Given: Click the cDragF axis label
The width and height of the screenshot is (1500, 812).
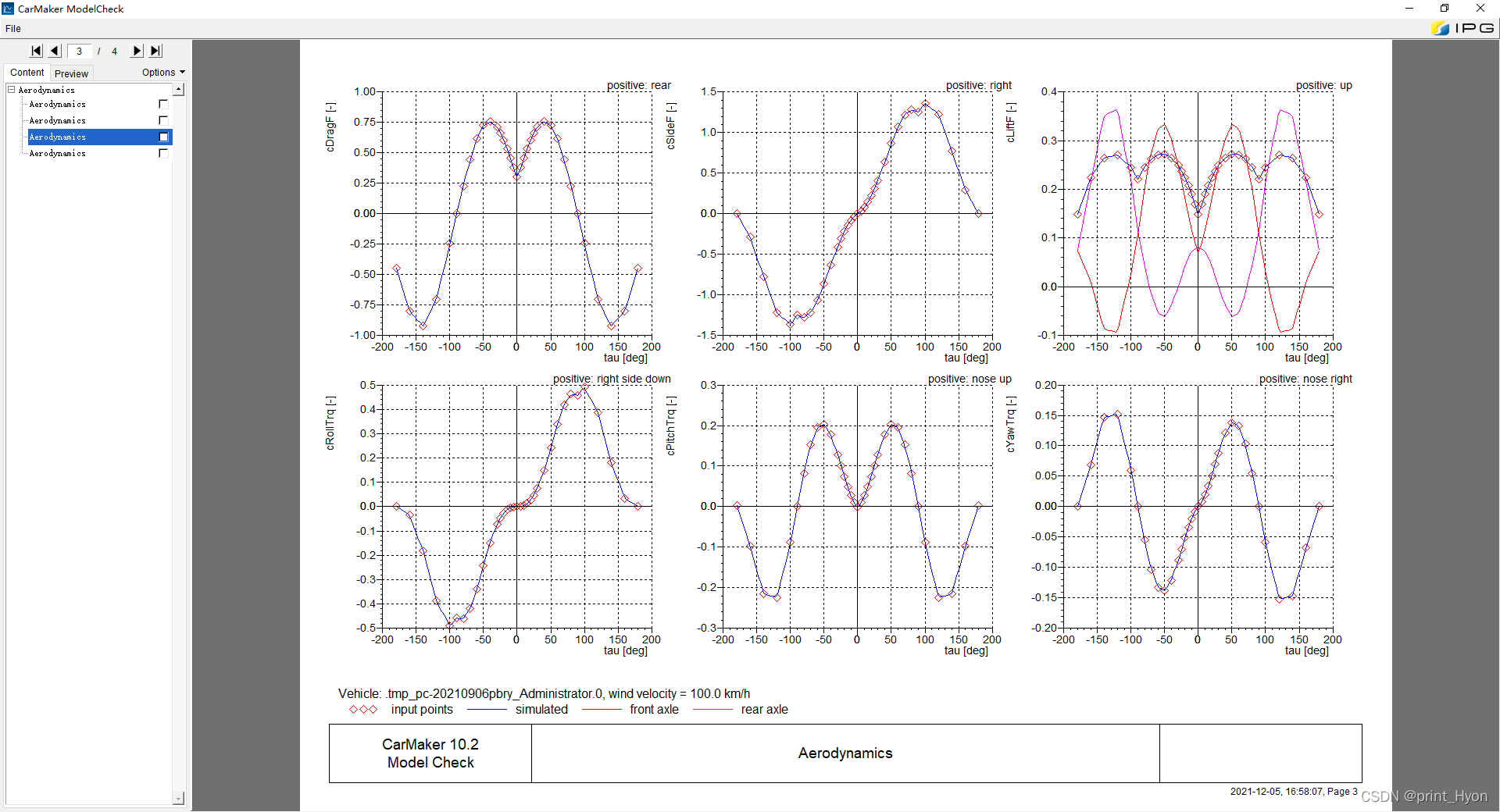Looking at the screenshot, I should (x=330, y=127).
